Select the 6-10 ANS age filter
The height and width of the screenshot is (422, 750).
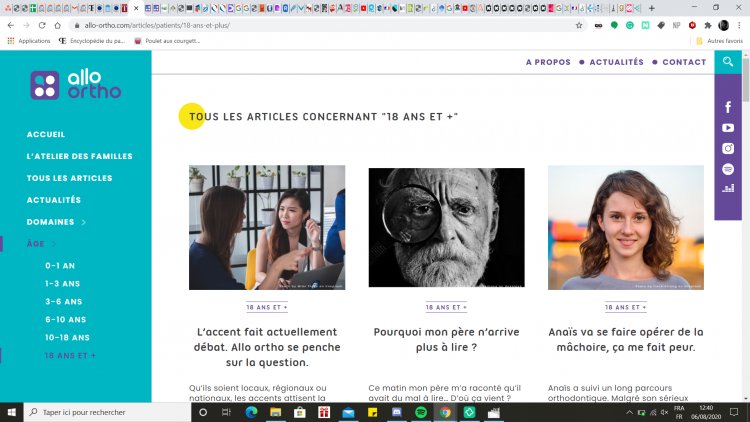click(x=67, y=320)
